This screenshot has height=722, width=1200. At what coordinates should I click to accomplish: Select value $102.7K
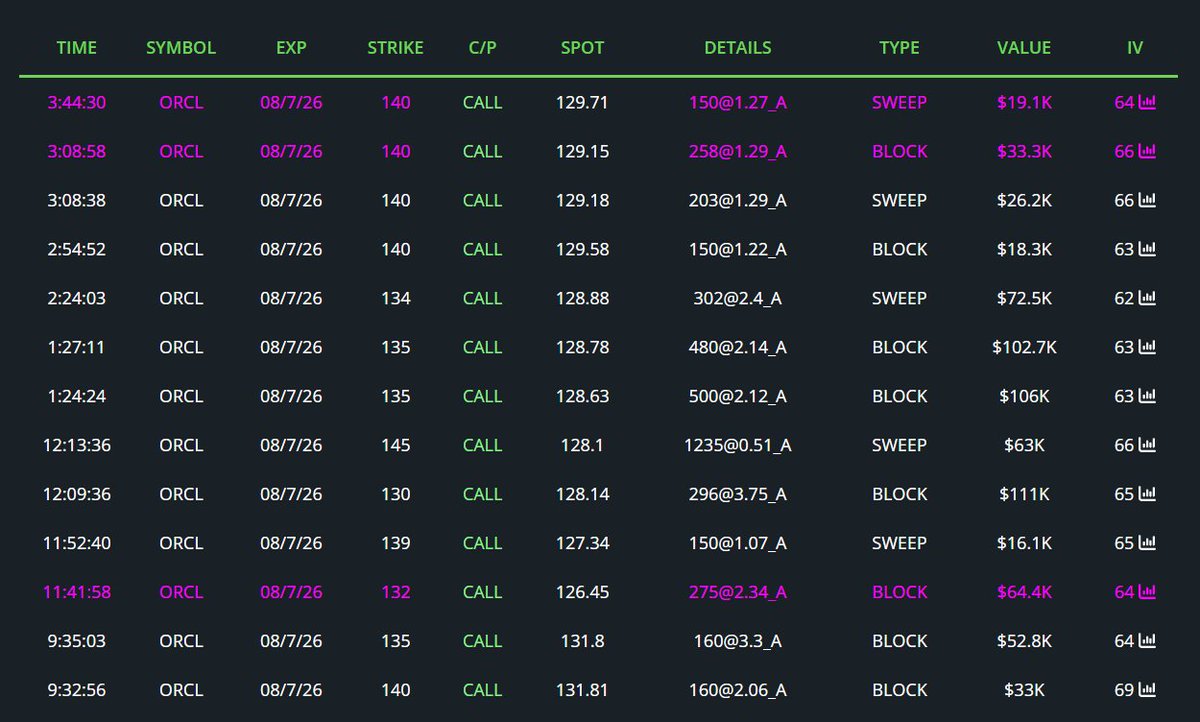tap(1024, 347)
